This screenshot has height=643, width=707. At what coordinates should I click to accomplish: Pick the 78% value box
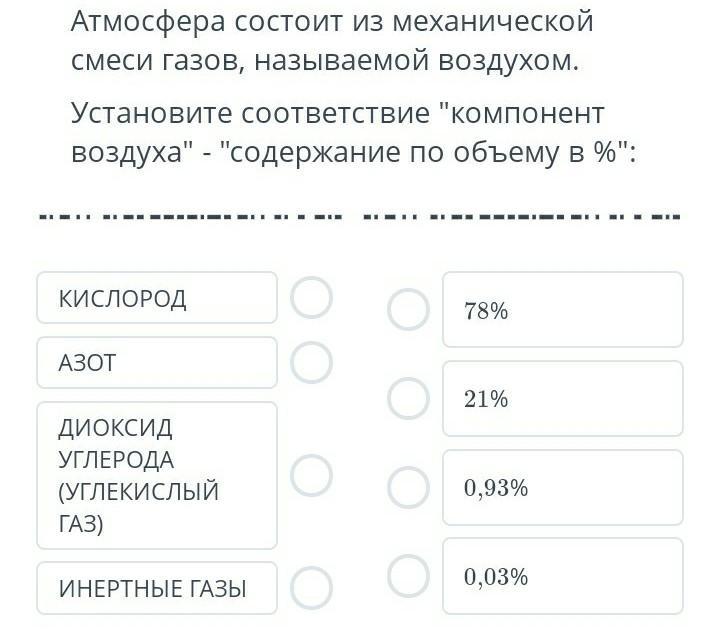(563, 309)
